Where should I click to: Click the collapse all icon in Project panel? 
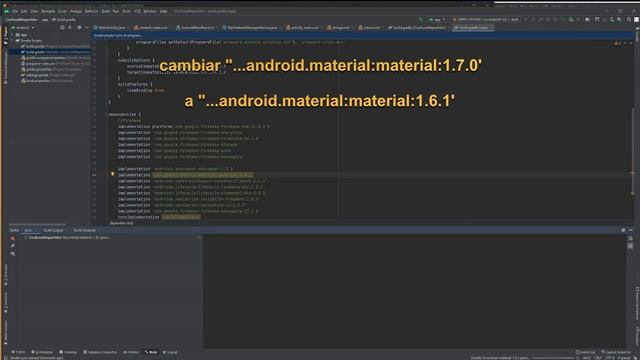(x=70, y=28)
